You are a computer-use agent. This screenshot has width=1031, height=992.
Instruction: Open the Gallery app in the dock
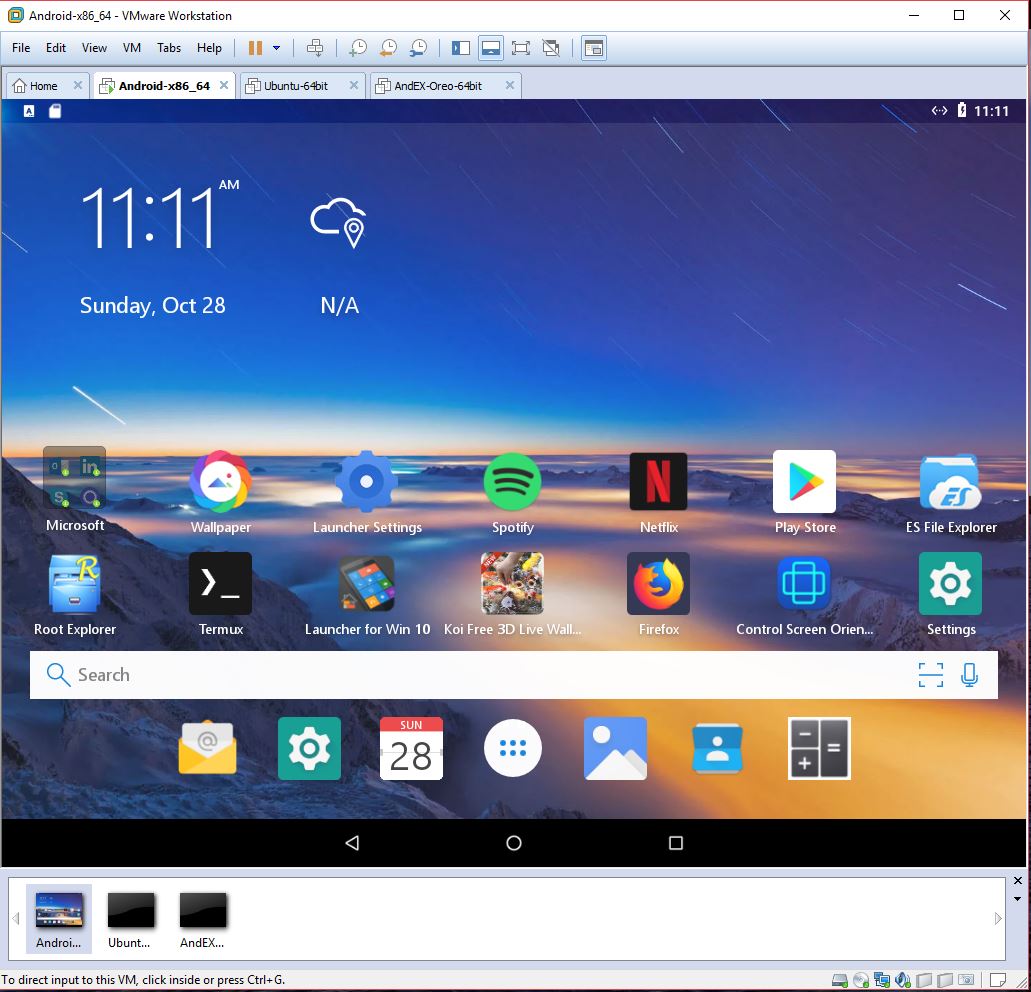615,748
